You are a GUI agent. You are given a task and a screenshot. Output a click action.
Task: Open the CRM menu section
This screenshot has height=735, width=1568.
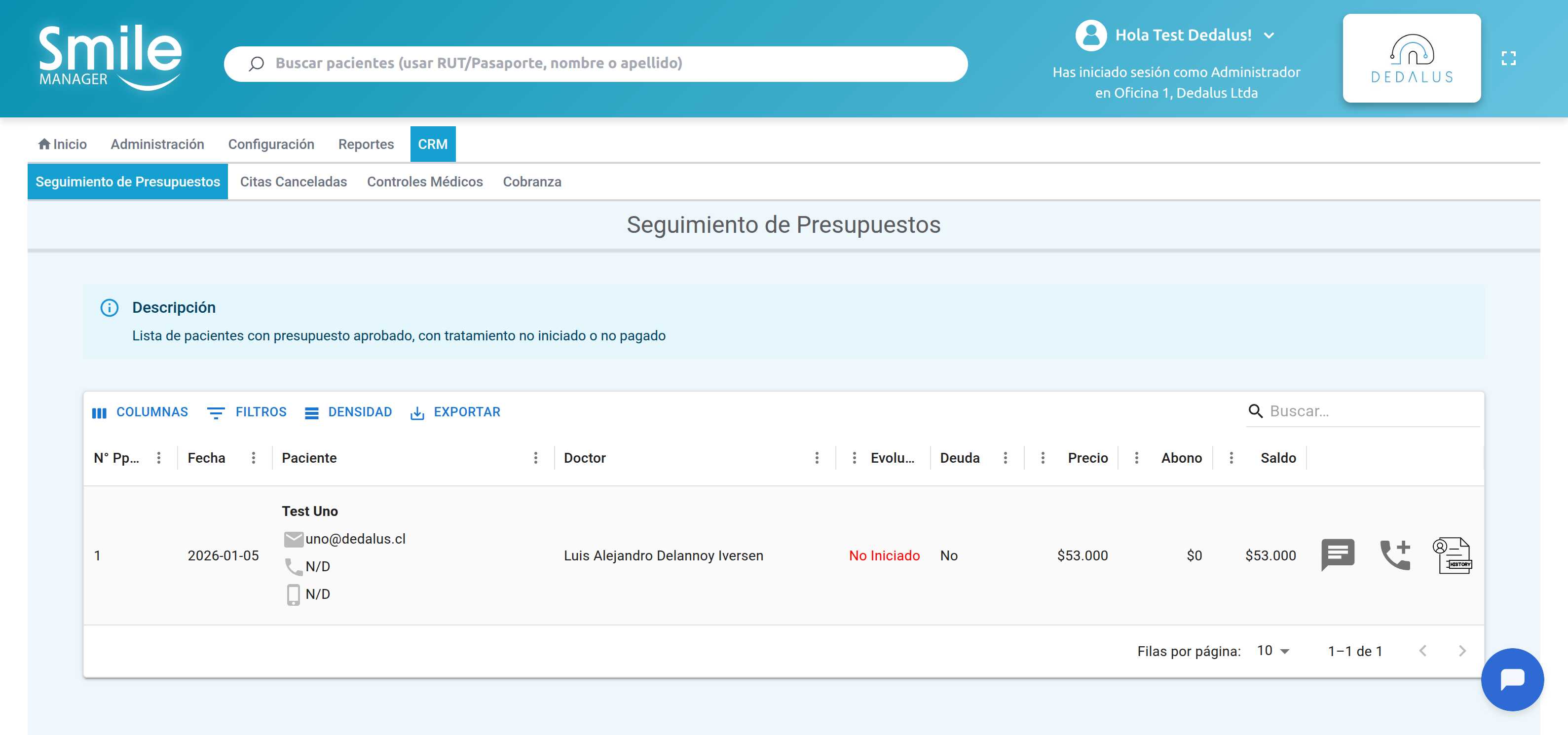point(433,144)
